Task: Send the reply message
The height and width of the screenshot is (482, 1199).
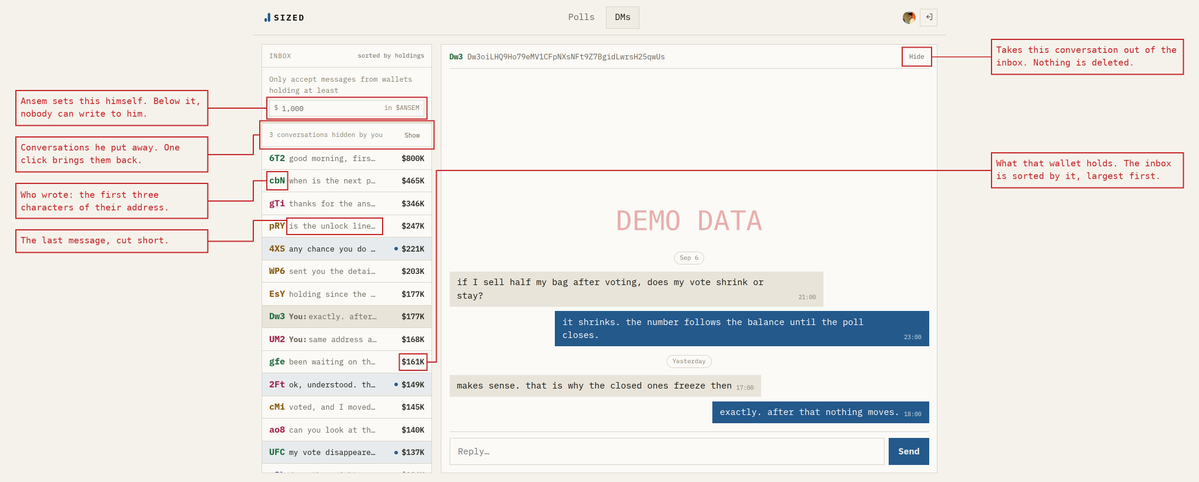Action: (x=908, y=451)
